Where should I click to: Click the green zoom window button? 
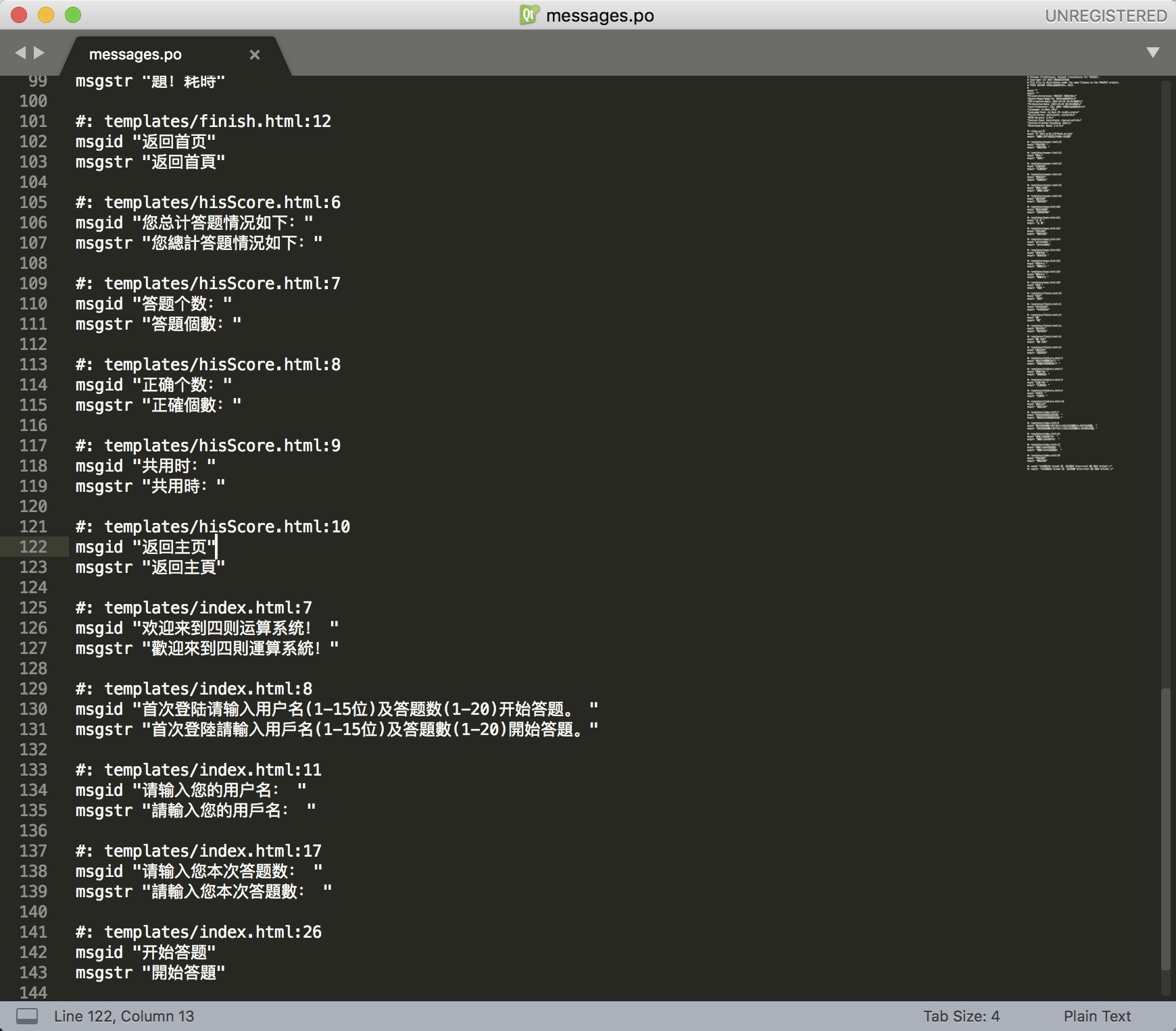[73, 15]
